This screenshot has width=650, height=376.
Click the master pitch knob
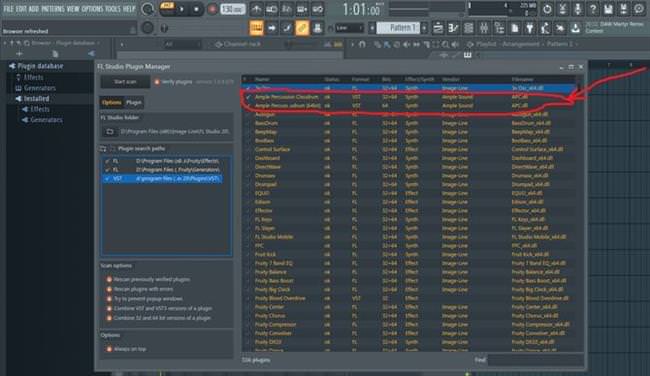[148, 28]
